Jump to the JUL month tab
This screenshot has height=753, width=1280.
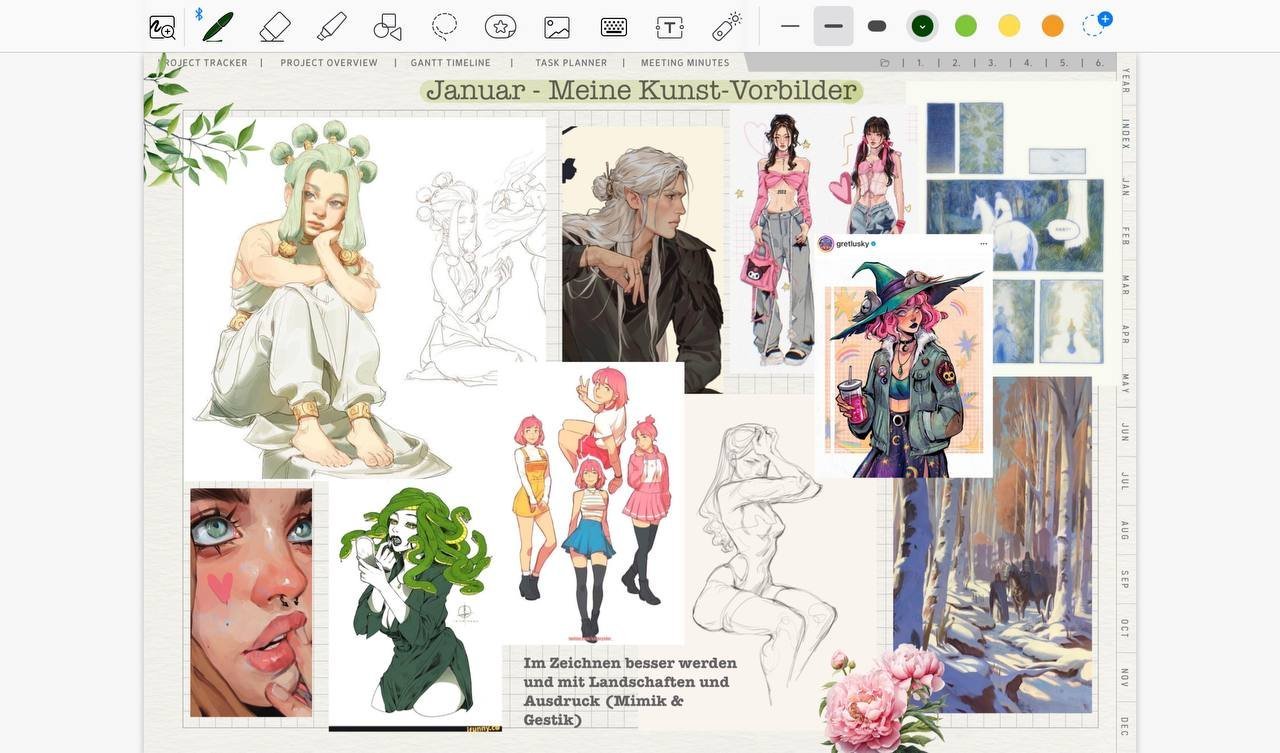point(1126,481)
